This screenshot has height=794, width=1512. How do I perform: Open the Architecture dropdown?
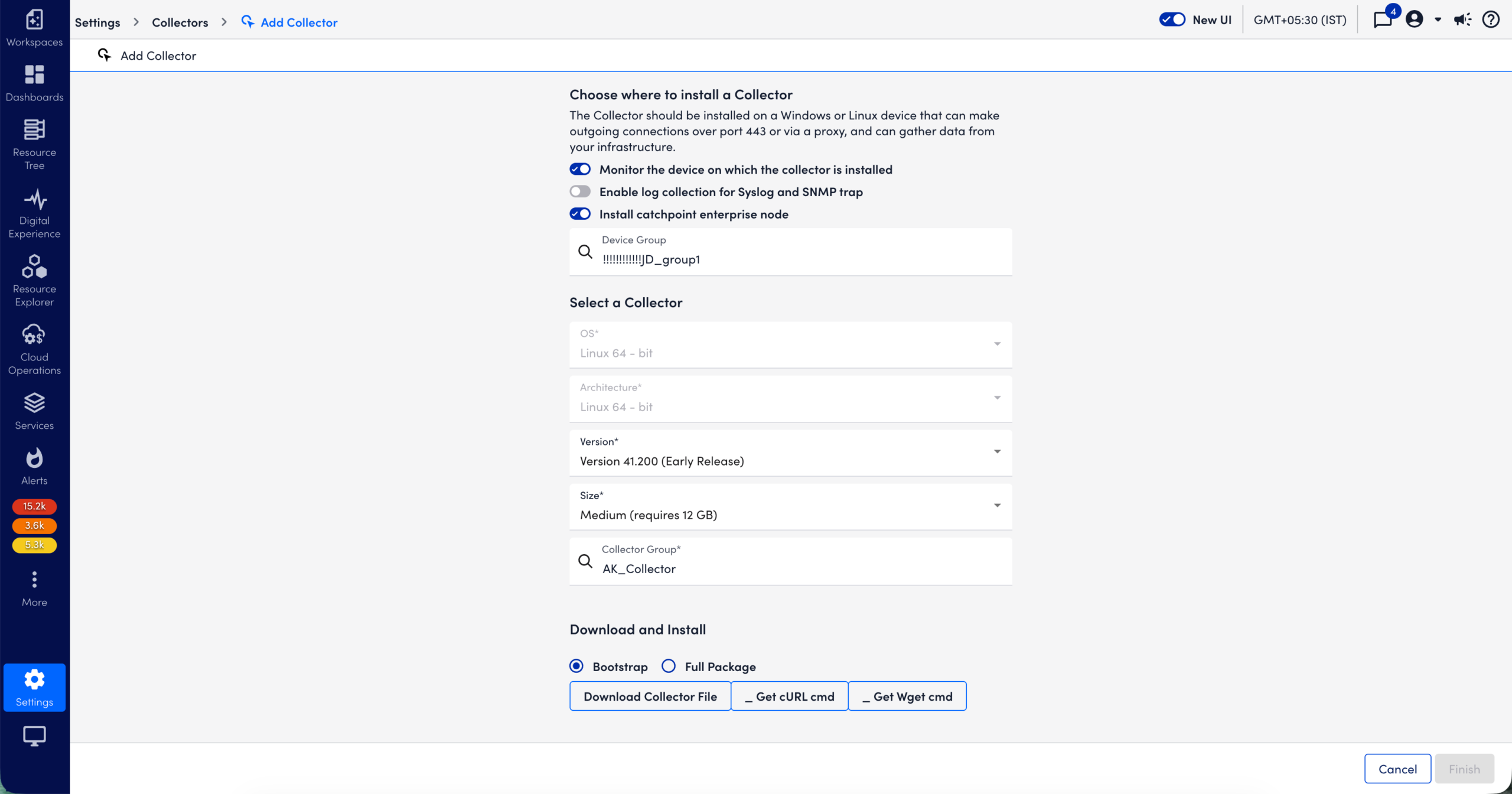click(791, 399)
